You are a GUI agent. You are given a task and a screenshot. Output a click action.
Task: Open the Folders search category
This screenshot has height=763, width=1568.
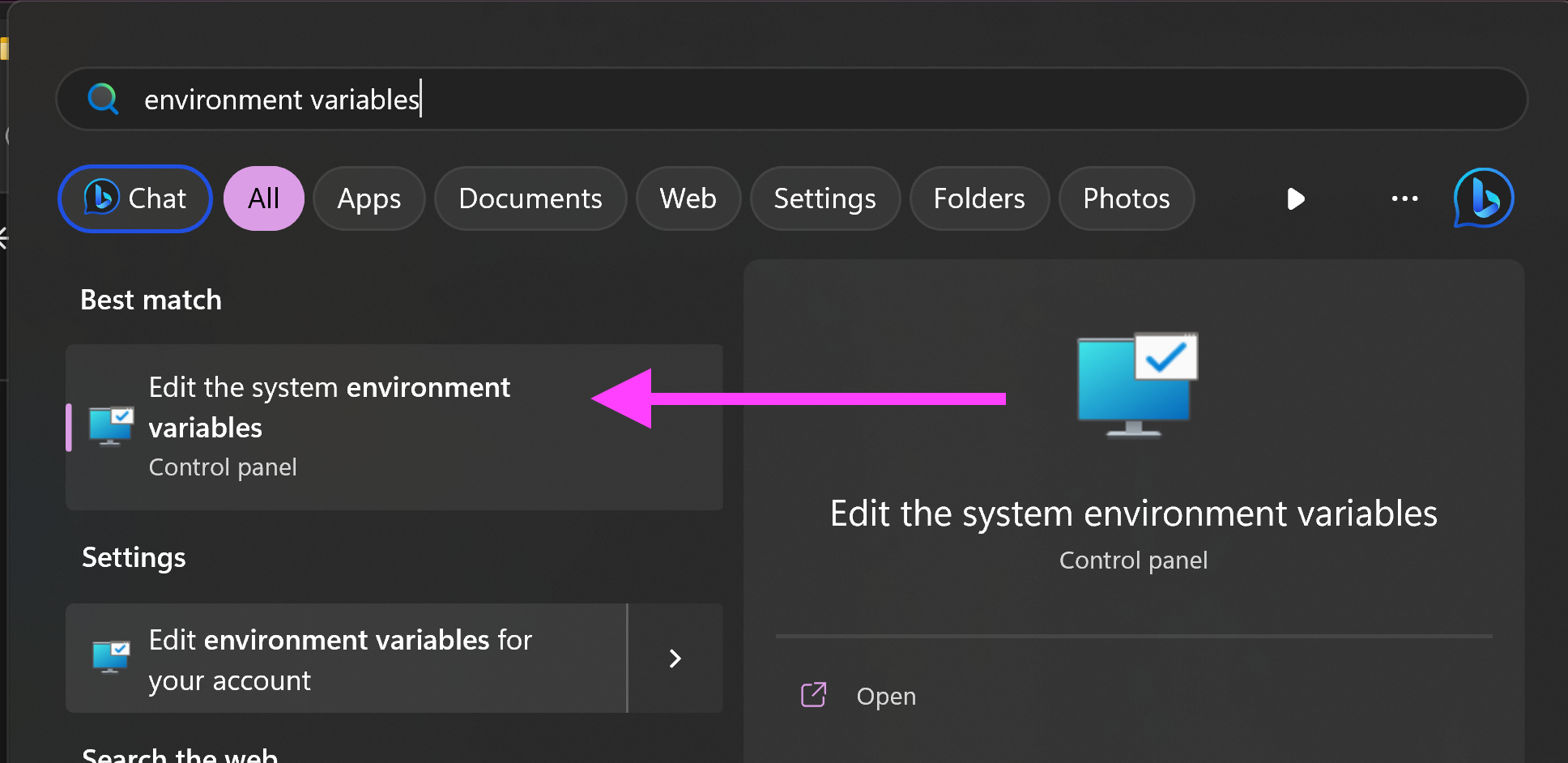tap(979, 198)
